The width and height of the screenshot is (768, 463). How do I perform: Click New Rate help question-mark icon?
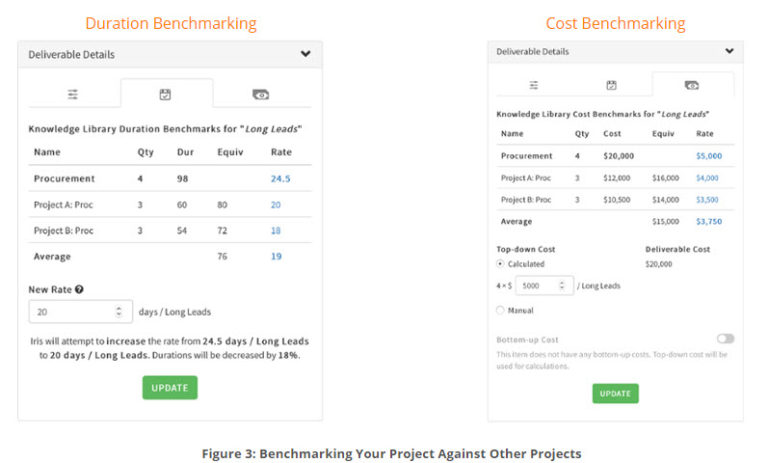79,289
